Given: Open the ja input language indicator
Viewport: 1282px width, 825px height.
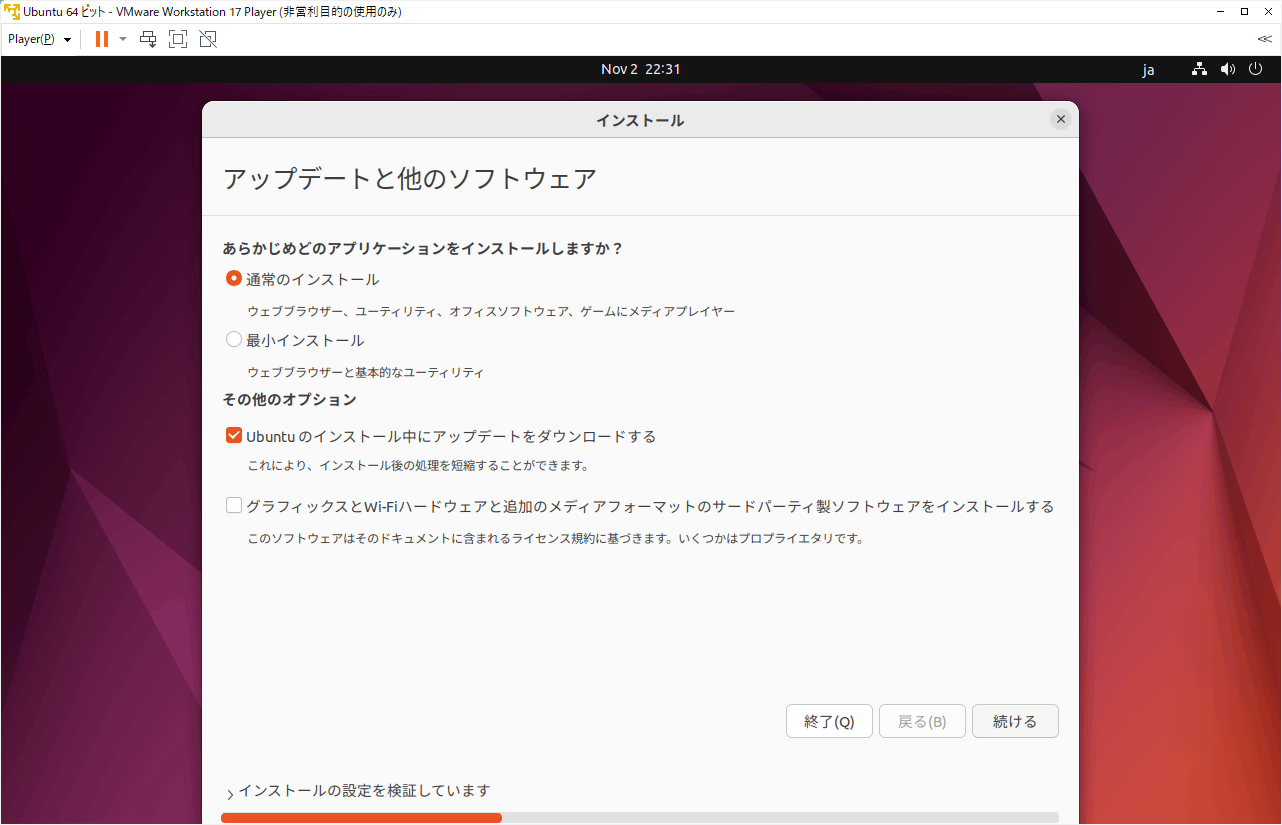Looking at the screenshot, I should click(1149, 70).
